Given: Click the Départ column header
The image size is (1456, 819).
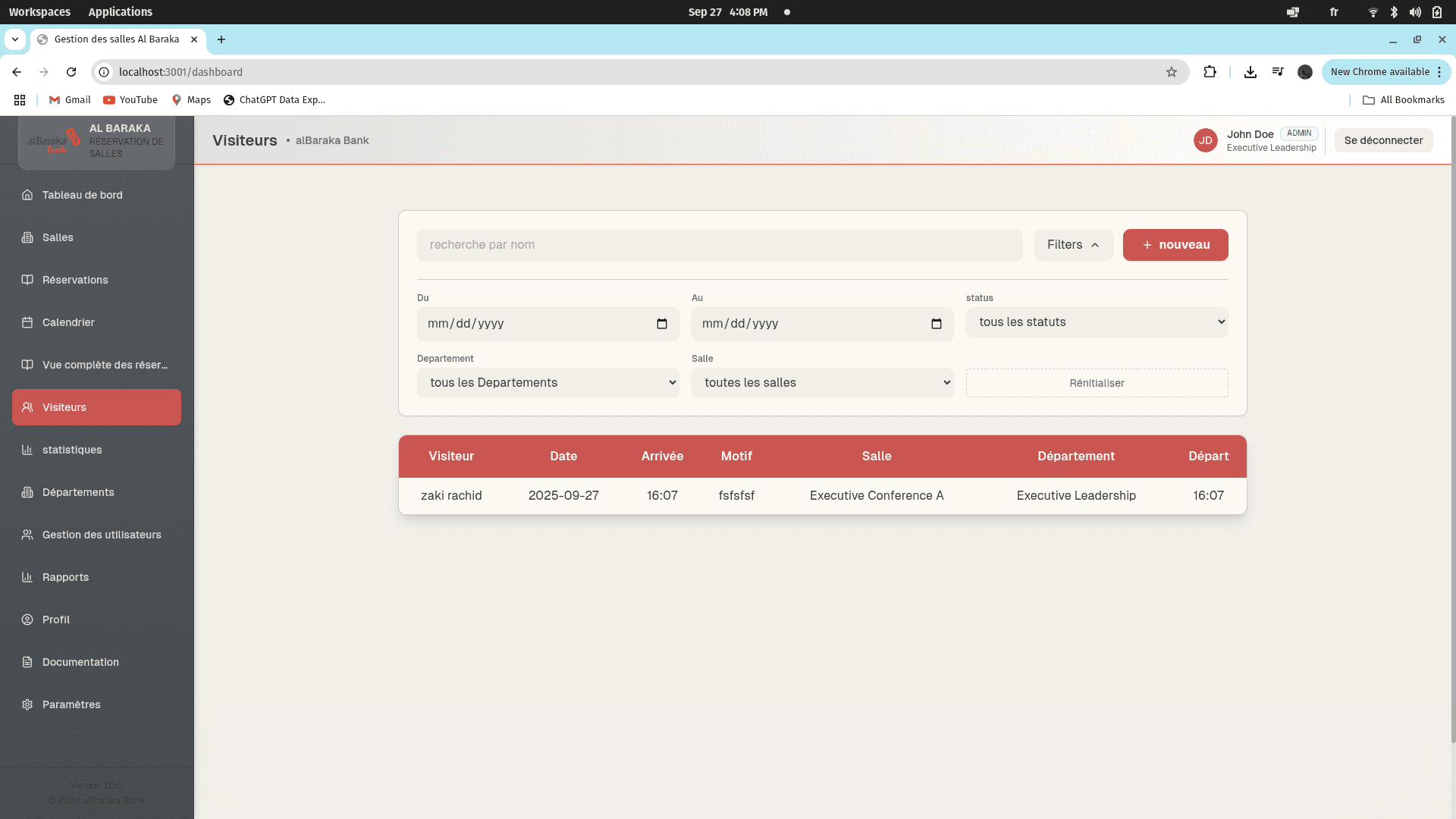Looking at the screenshot, I should pyautogui.click(x=1208, y=457).
